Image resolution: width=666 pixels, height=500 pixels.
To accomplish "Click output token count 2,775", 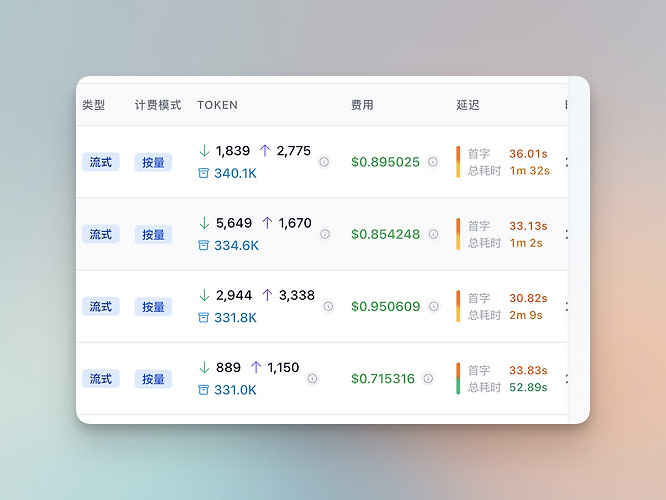I will tap(293, 151).
